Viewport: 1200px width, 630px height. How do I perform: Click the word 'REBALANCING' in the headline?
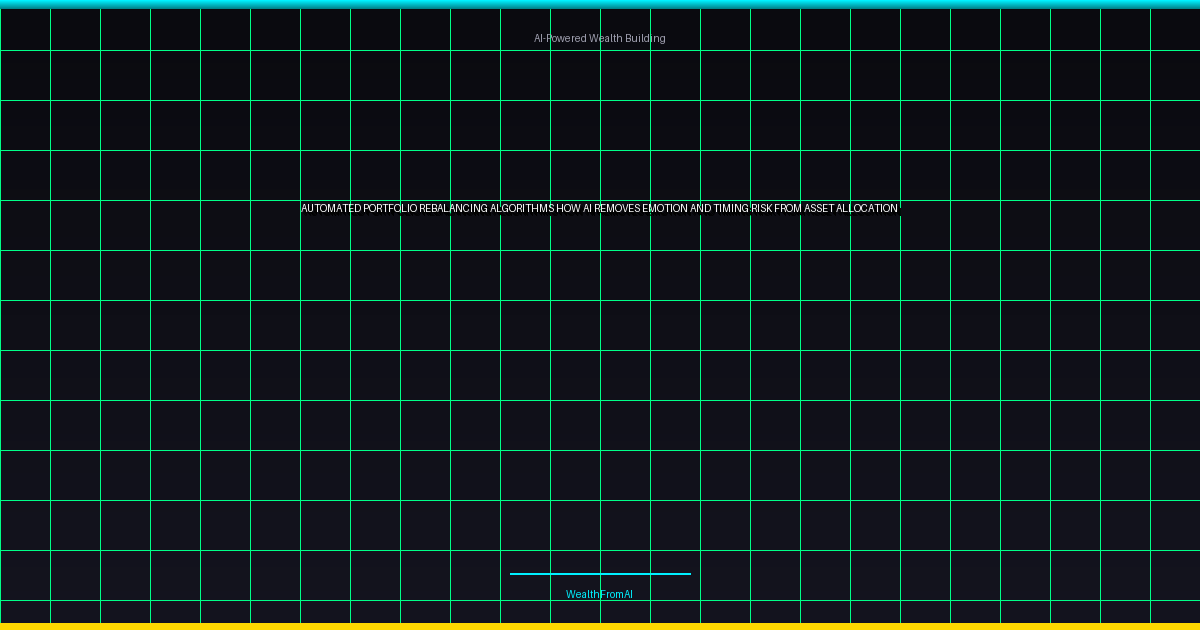point(454,209)
